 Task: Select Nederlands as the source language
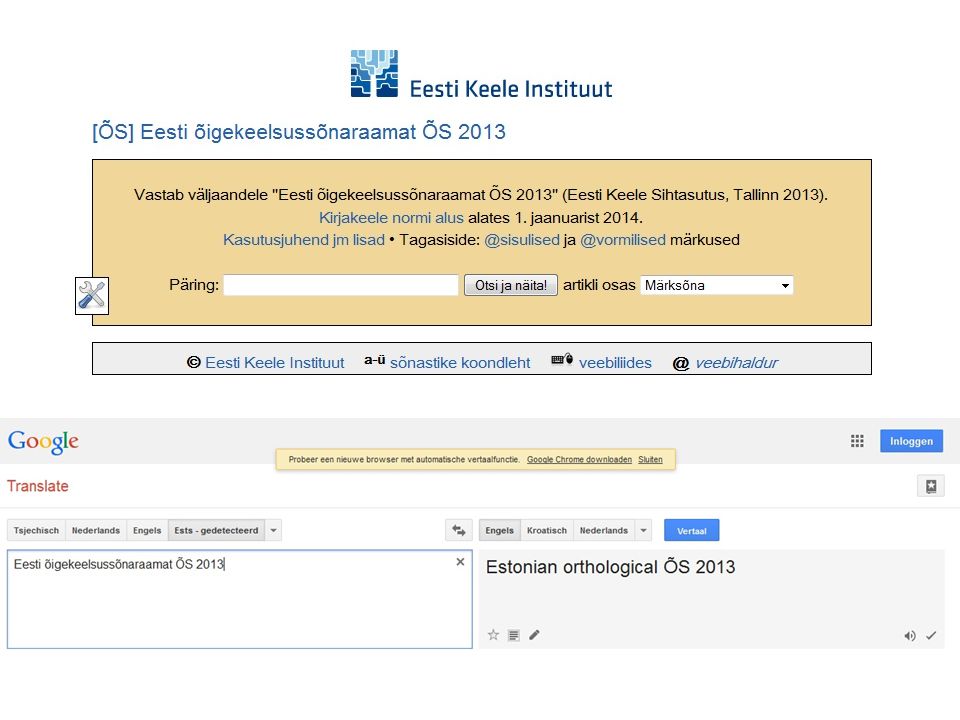pos(96,530)
